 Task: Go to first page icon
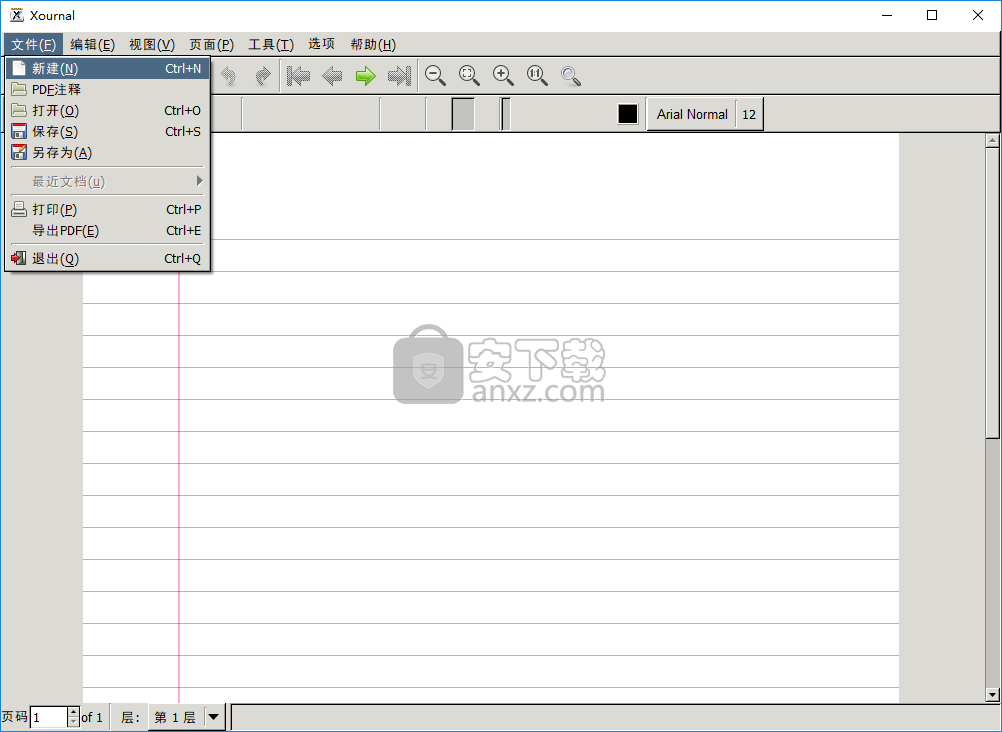[x=298, y=76]
